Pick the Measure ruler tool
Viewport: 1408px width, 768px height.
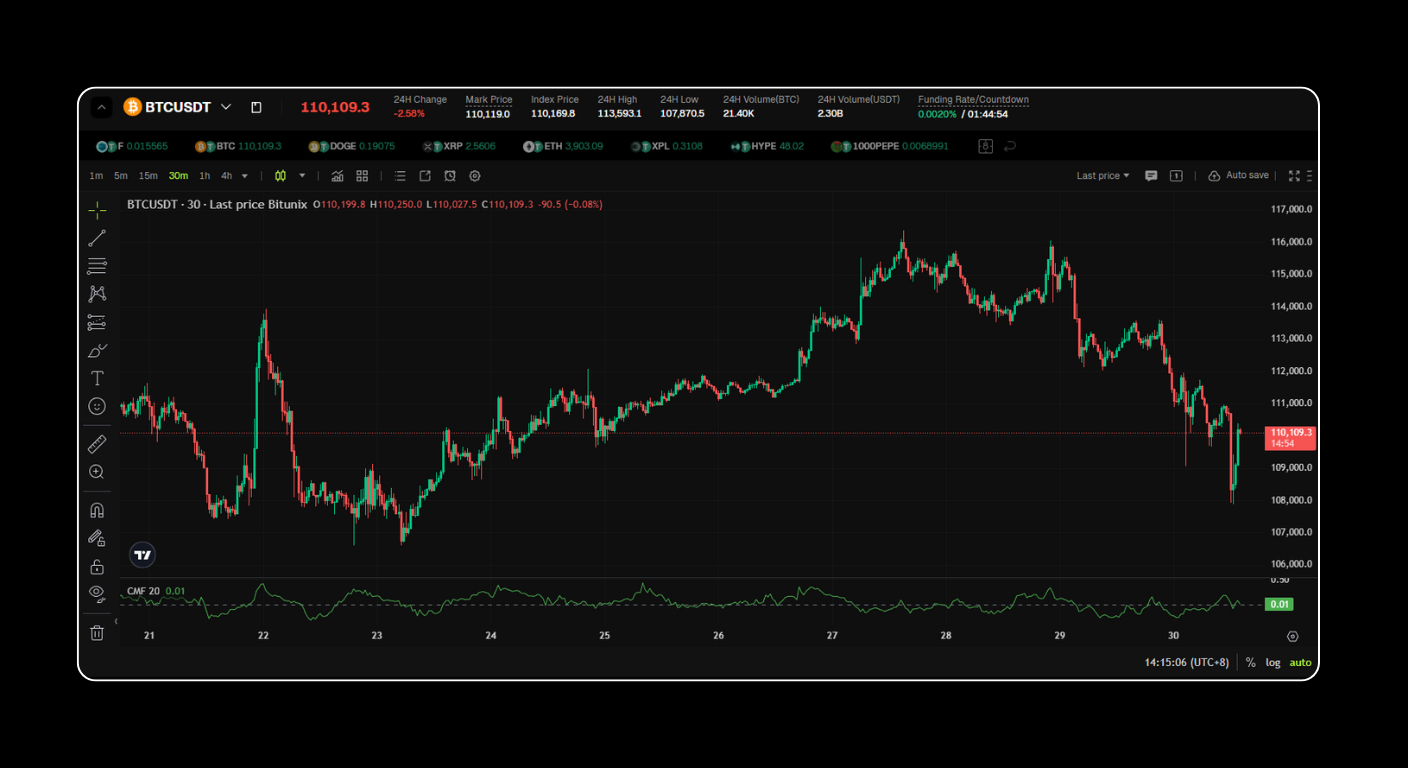tap(97, 443)
